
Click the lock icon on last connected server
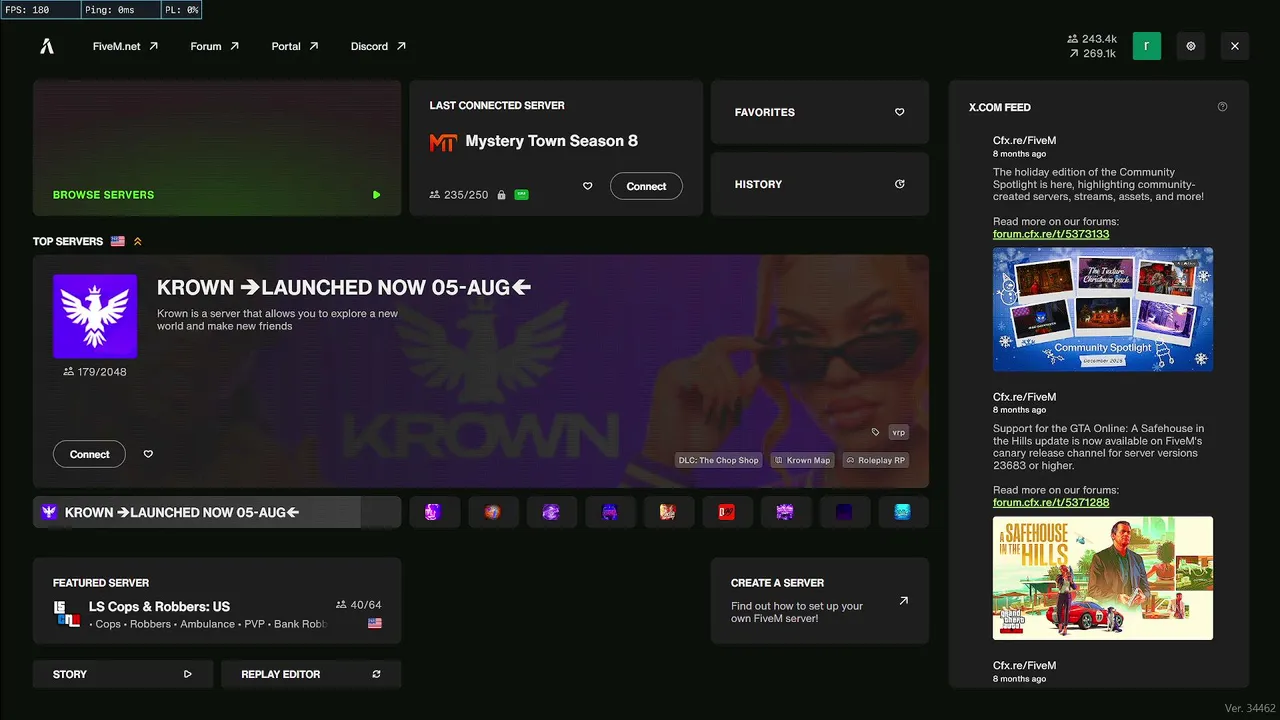coord(501,195)
